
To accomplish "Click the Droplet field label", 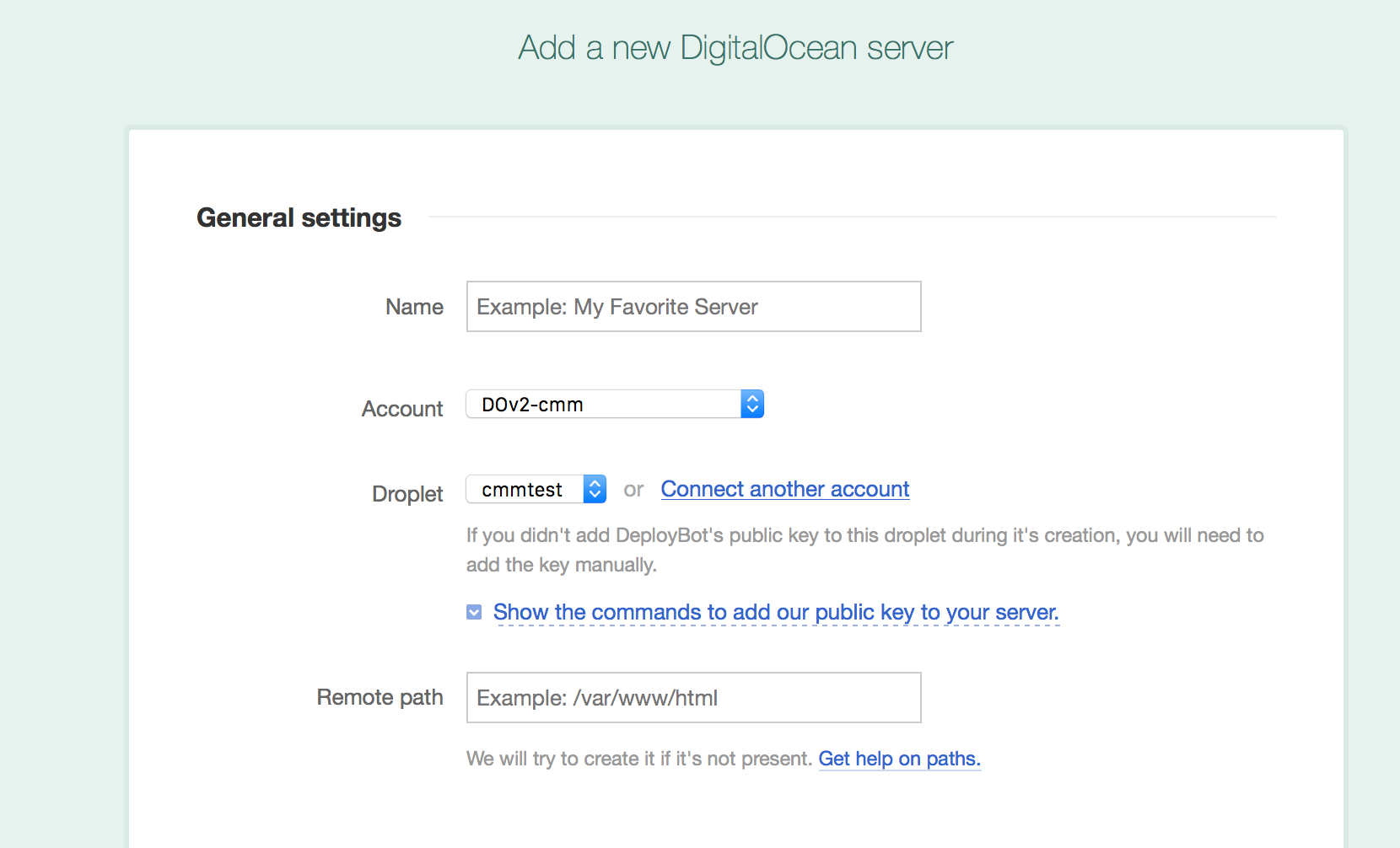I will (407, 494).
